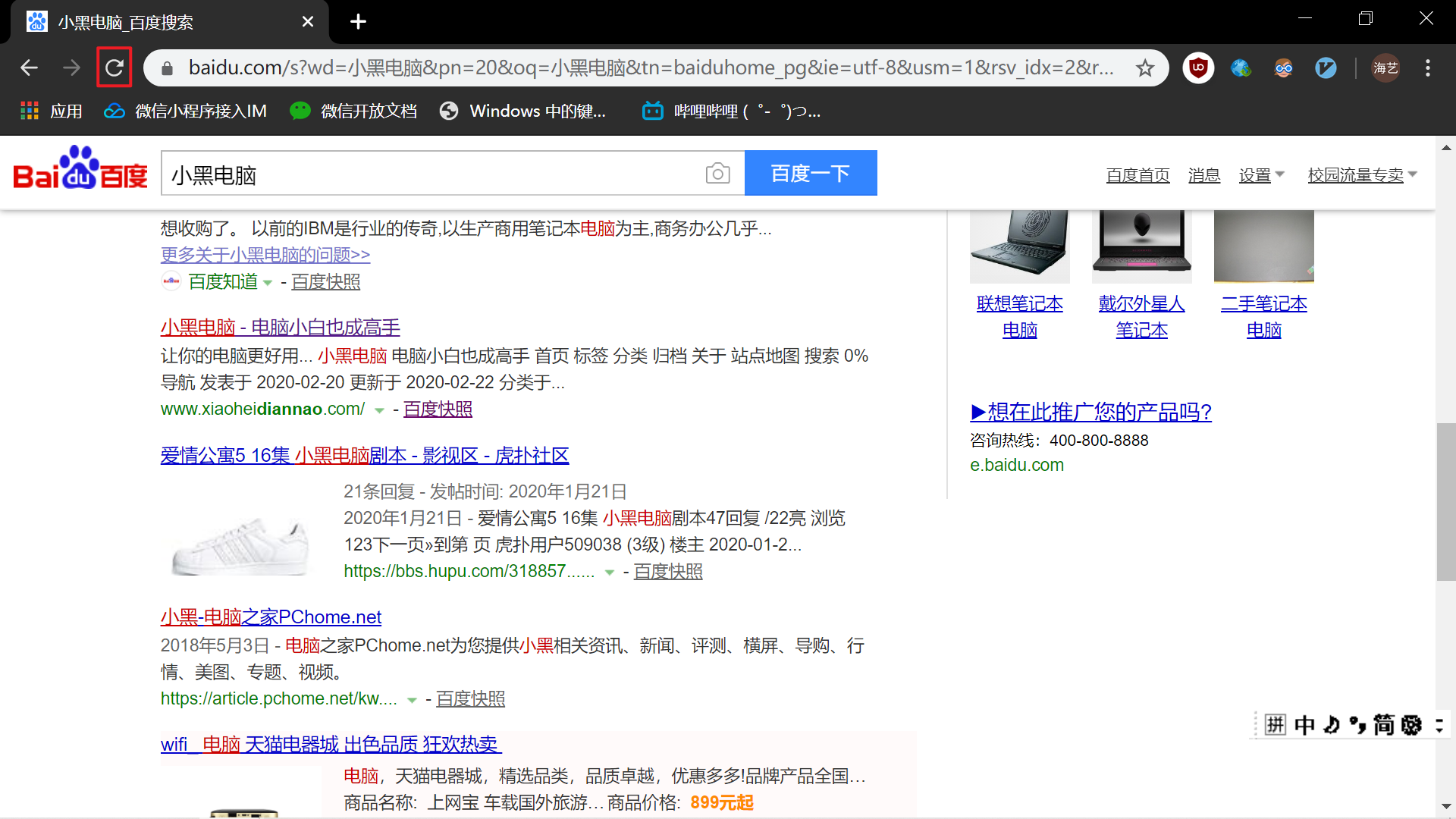Click the 海艺 profile avatar
Image resolution: width=1456 pixels, height=819 pixels.
1385,67
